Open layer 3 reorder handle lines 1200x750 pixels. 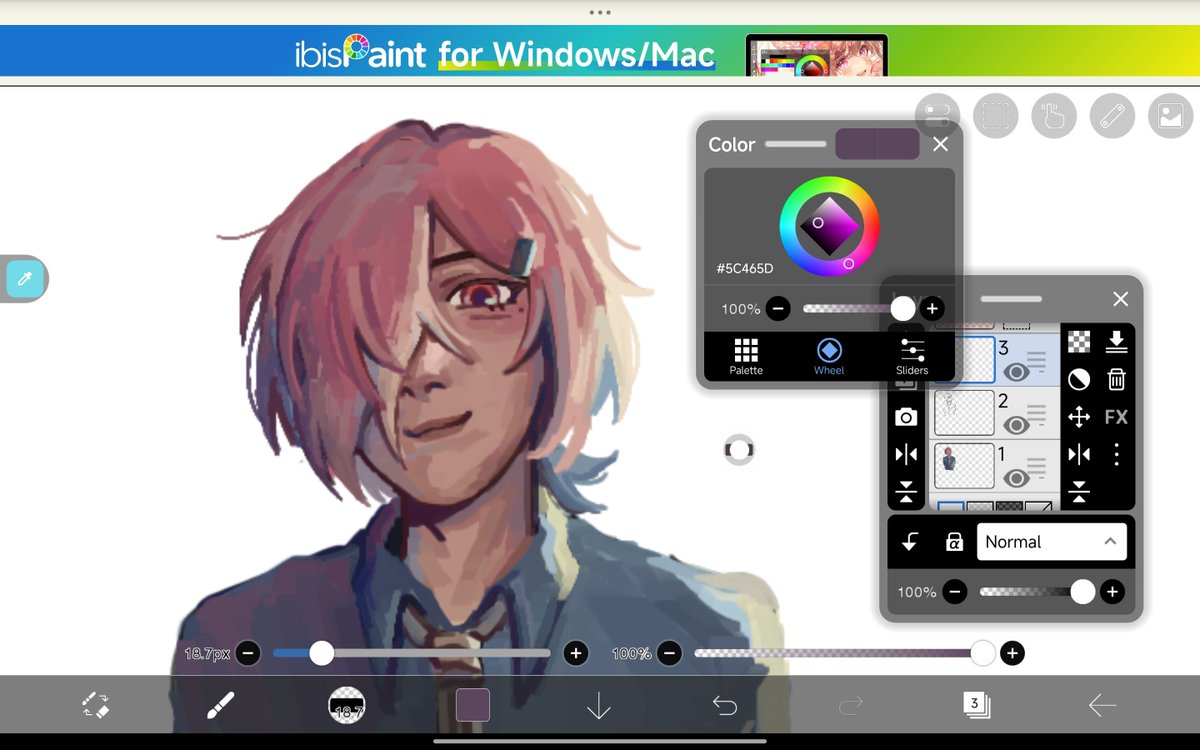click(1036, 360)
